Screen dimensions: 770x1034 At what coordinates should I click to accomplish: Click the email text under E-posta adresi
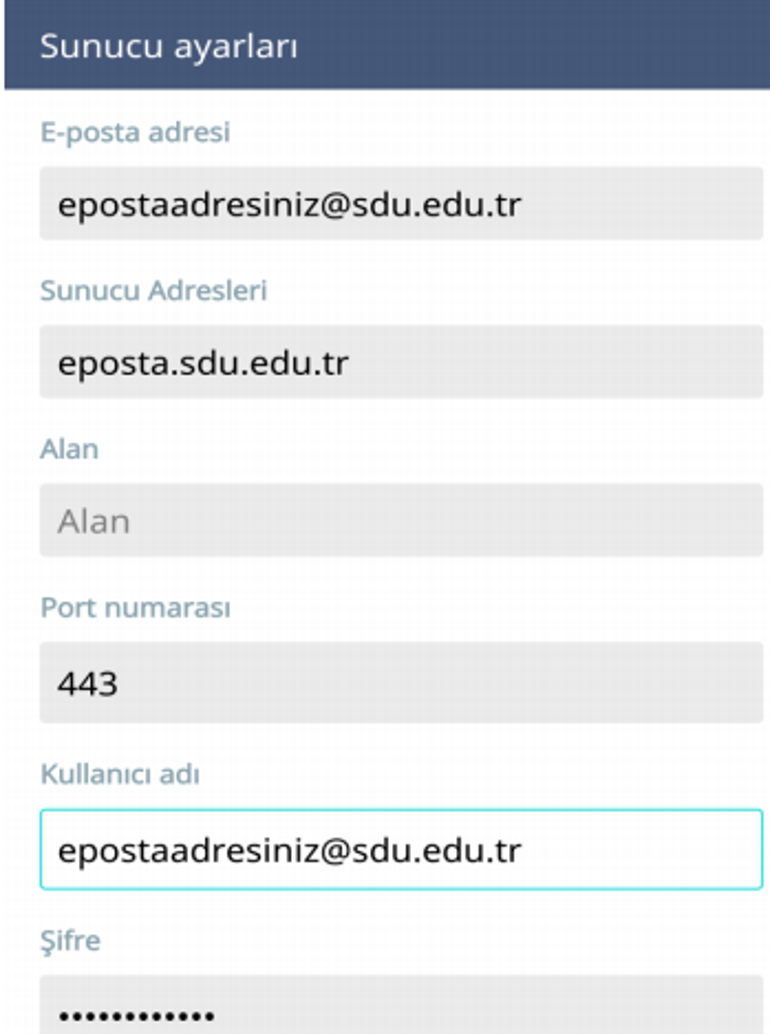pyautogui.click(x=289, y=204)
